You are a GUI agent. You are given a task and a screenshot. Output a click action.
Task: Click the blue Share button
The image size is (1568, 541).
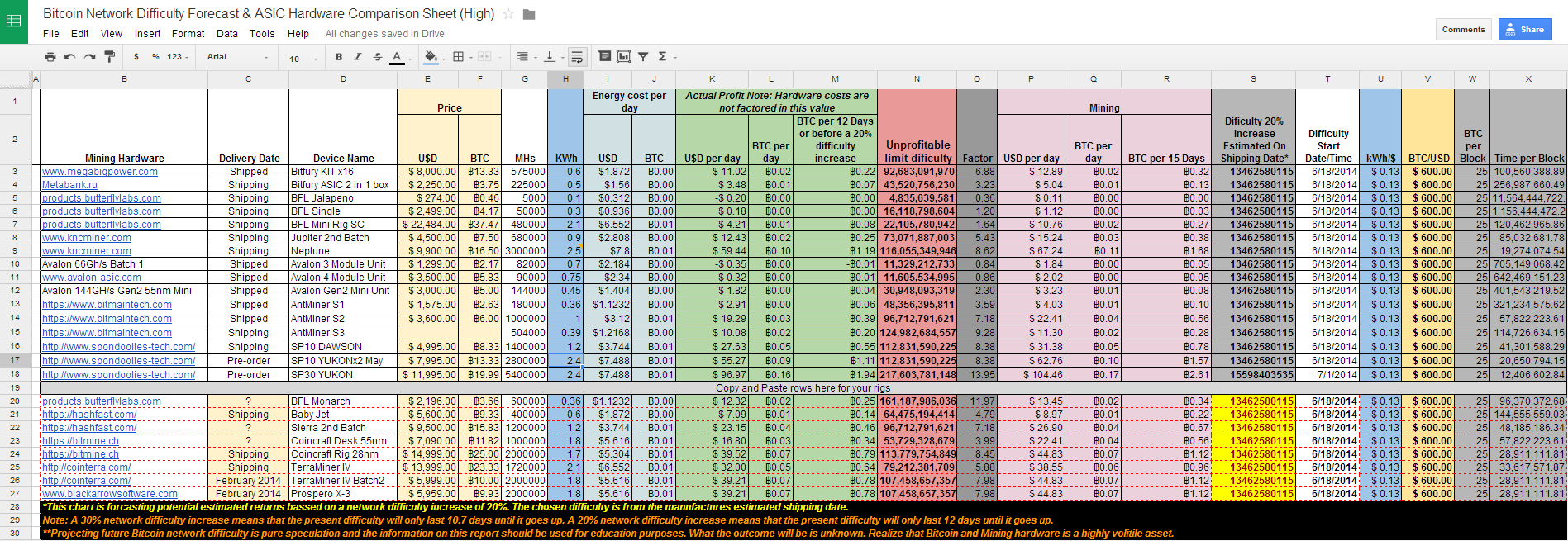pyautogui.click(x=1525, y=29)
